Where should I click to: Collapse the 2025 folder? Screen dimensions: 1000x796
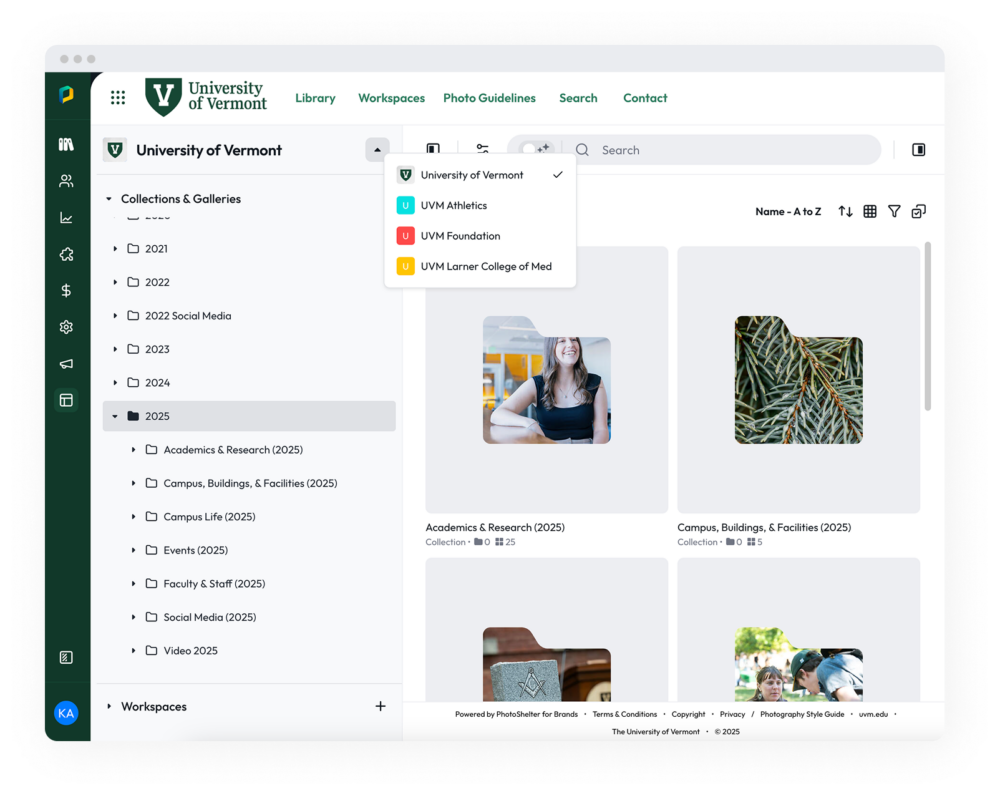click(115, 416)
